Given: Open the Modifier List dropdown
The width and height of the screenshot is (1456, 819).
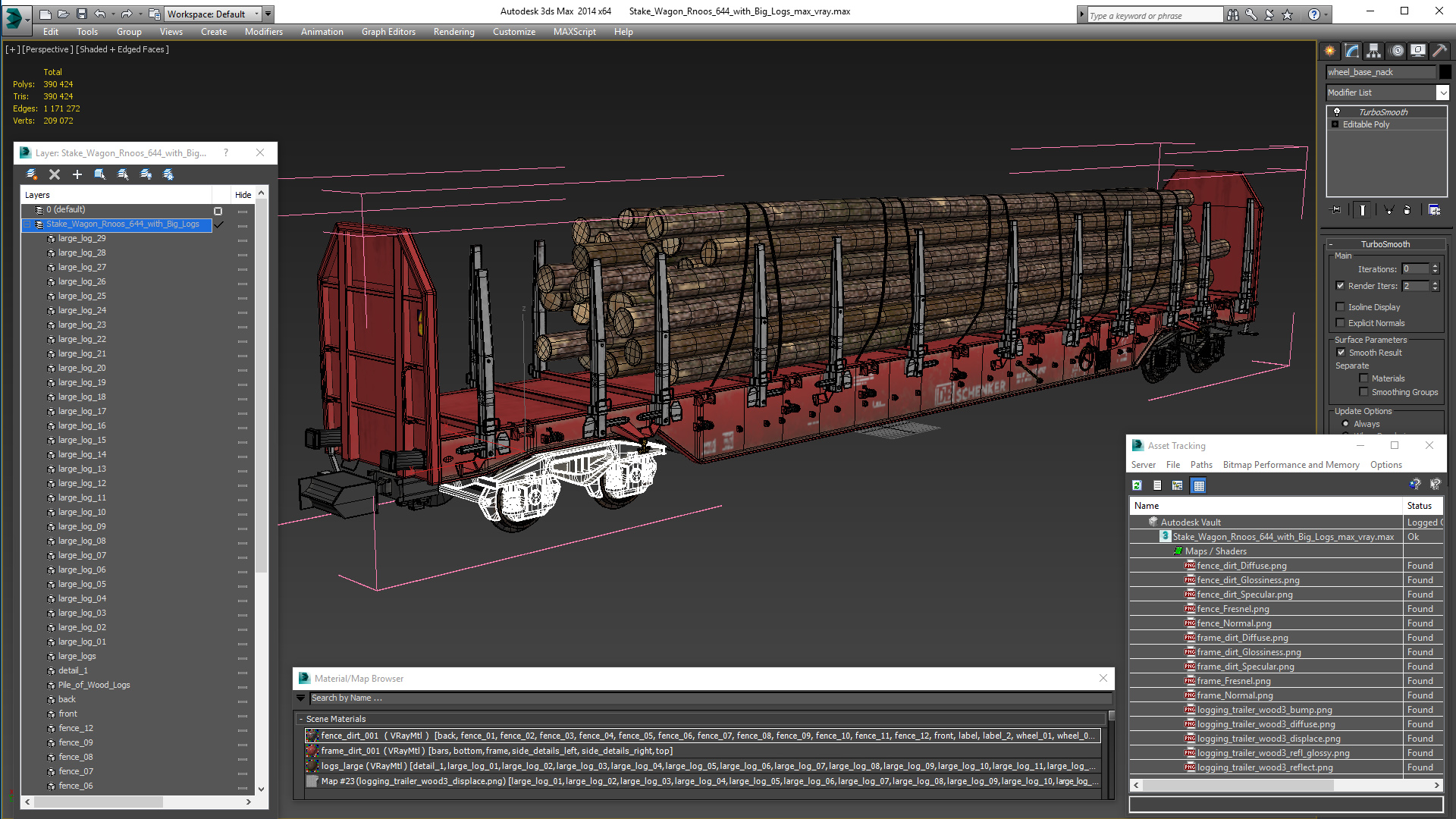Looking at the screenshot, I should click(x=1442, y=93).
